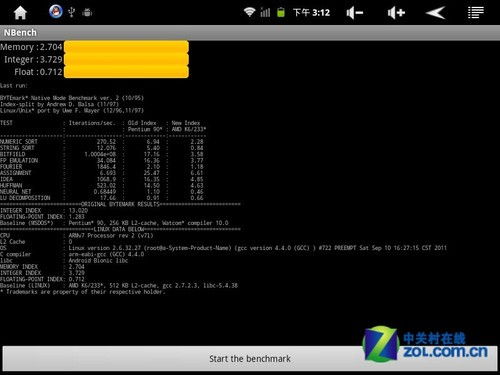Select the Integer :3.729 label
This screenshot has height=375, width=500.
click(33, 59)
